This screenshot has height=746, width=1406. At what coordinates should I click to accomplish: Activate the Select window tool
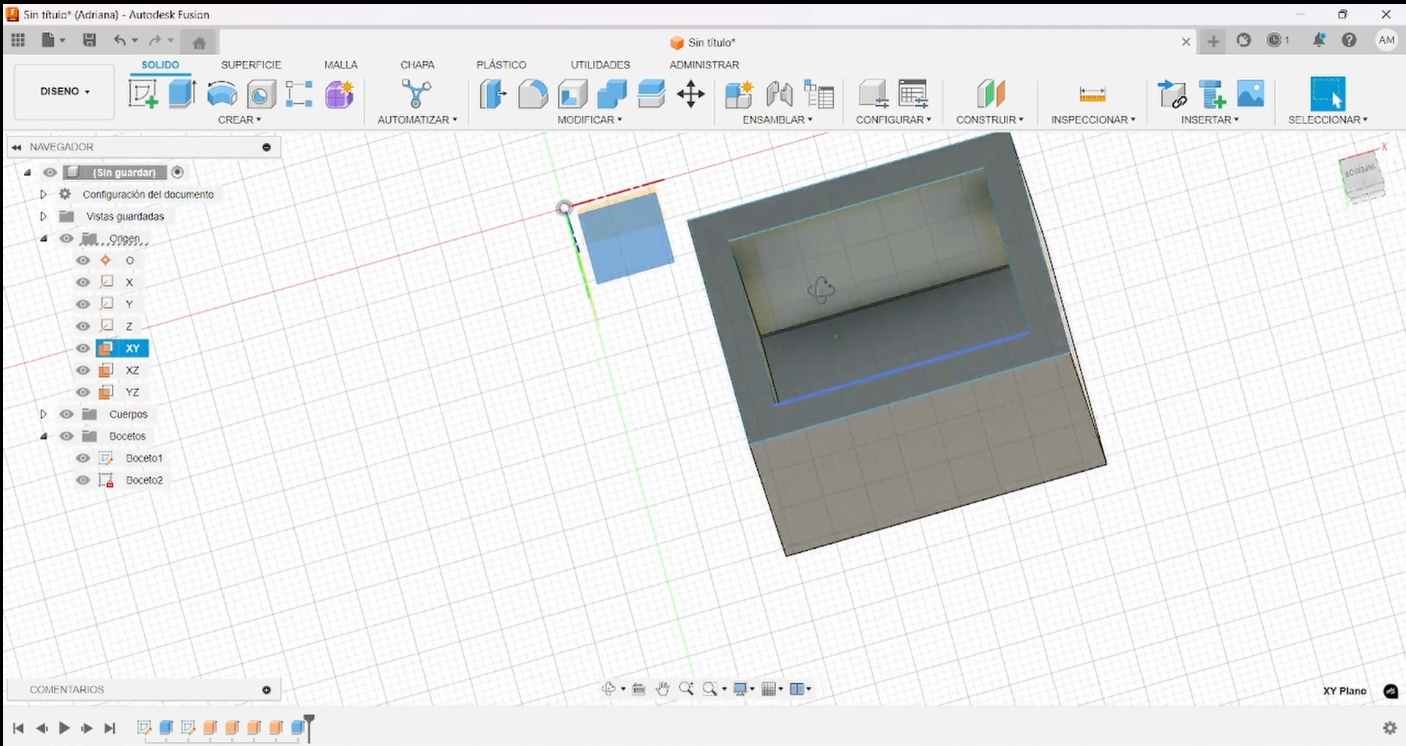(1328, 94)
